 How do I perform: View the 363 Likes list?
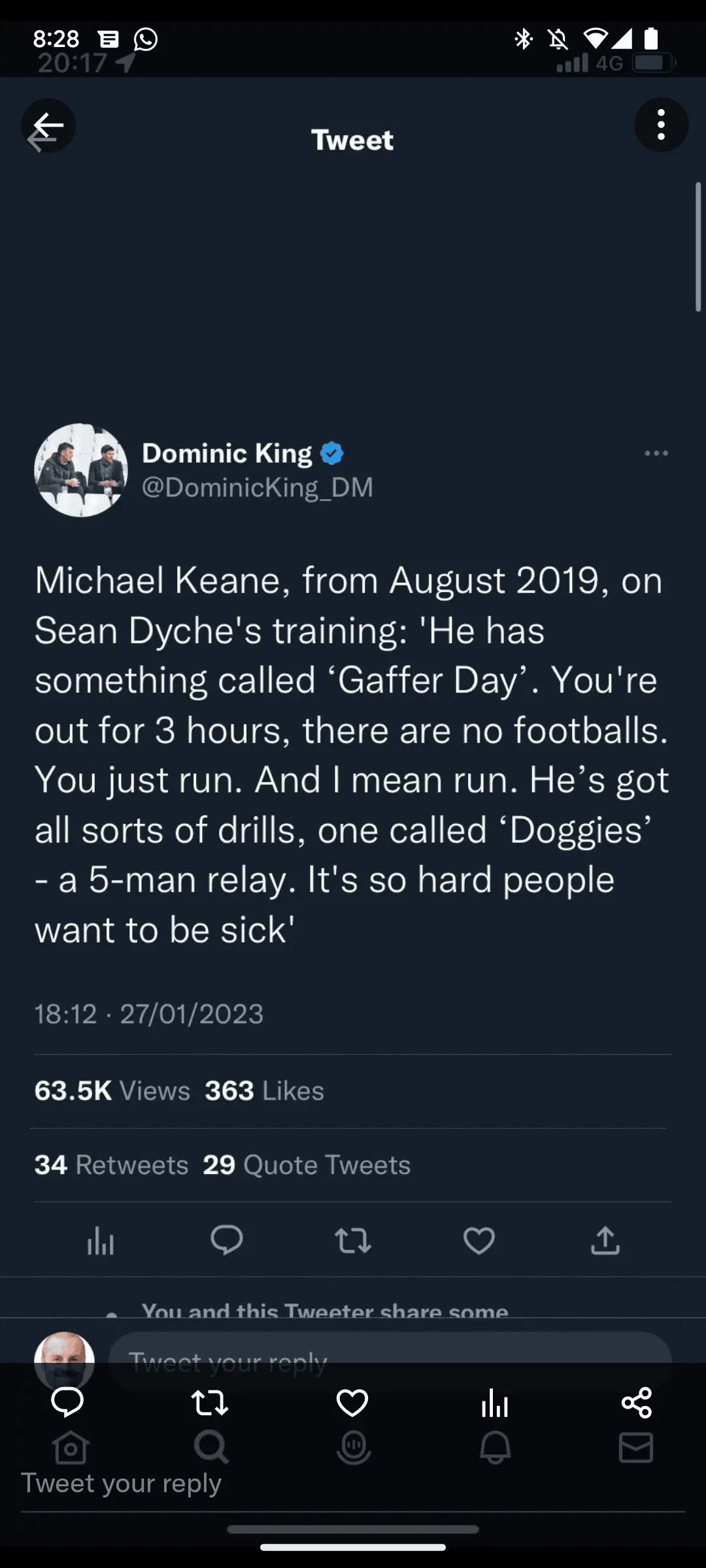(264, 1091)
